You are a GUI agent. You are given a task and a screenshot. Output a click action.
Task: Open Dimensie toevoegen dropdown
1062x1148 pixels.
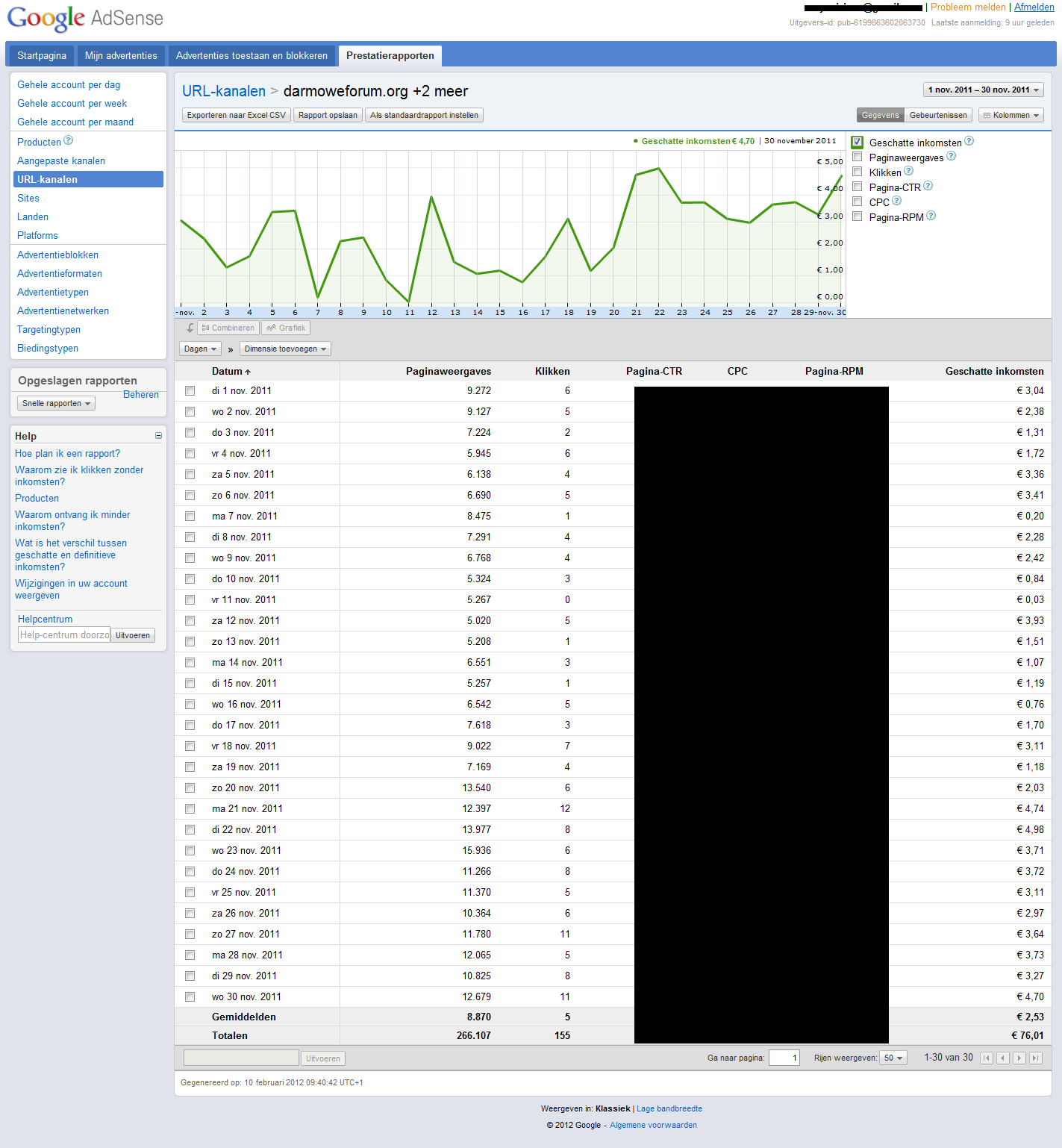click(285, 349)
